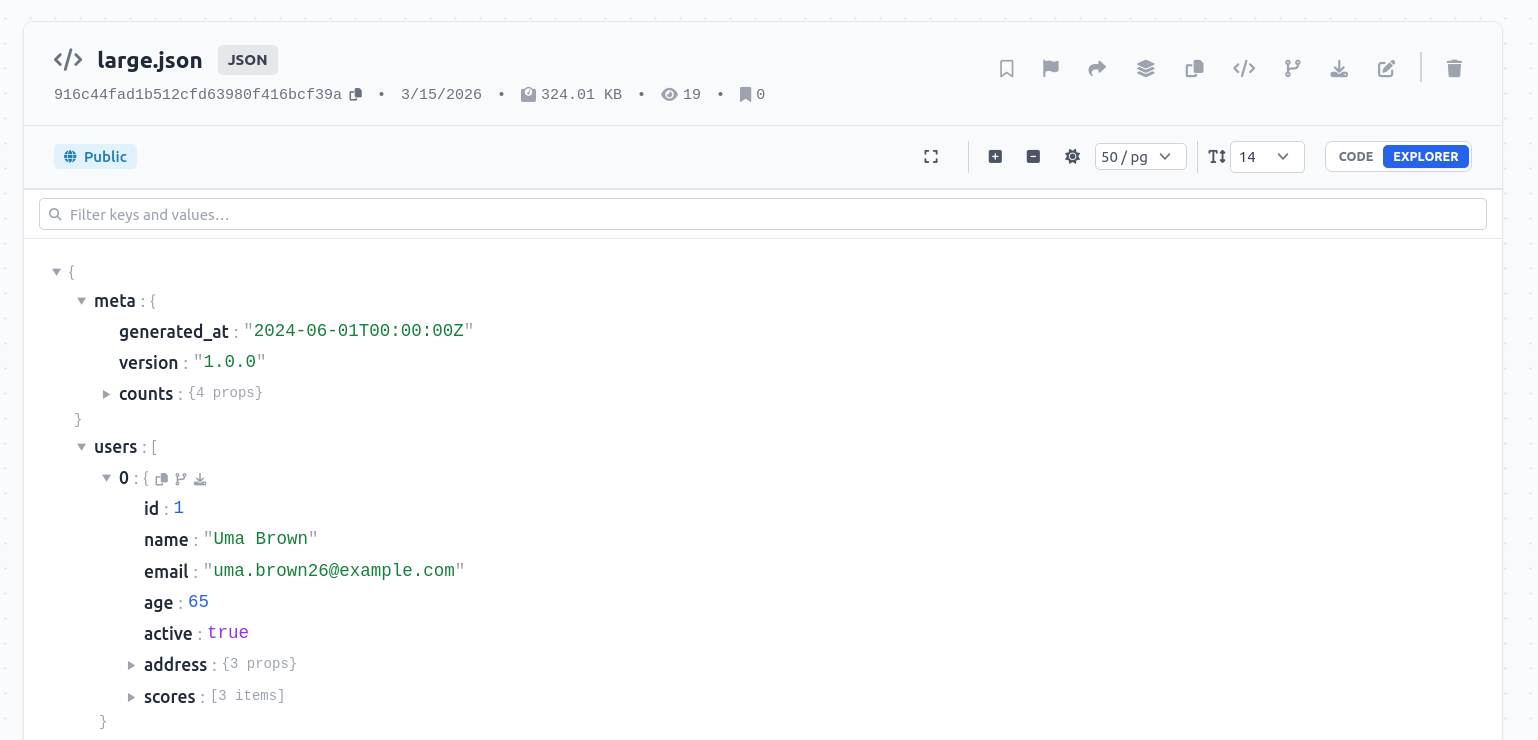Viewport: 1538px width, 740px height.
Task: Click the JSON language badge
Action: tap(248, 60)
